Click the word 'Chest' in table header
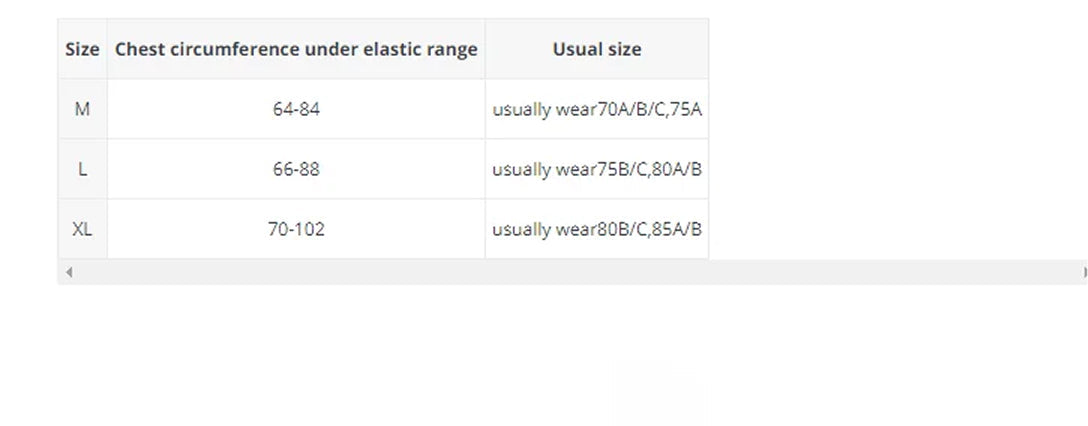 tap(140, 49)
